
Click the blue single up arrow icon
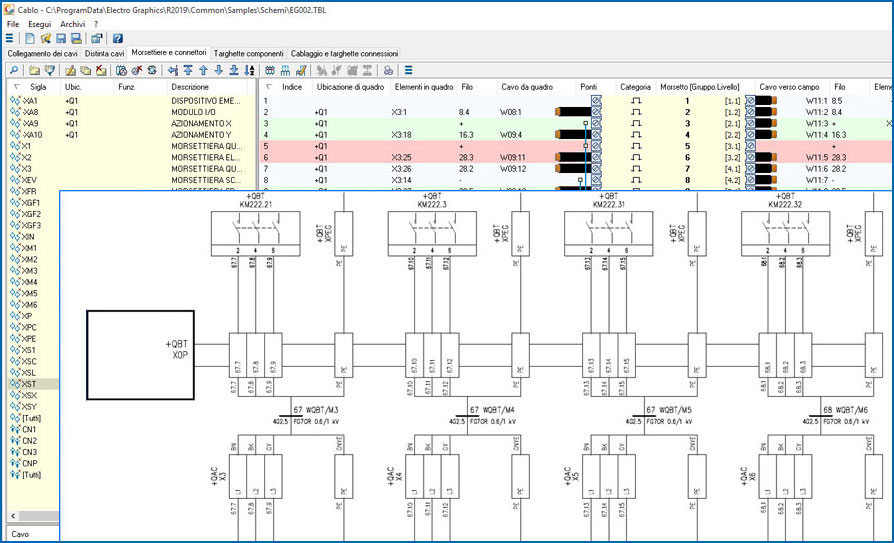click(x=203, y=70)
